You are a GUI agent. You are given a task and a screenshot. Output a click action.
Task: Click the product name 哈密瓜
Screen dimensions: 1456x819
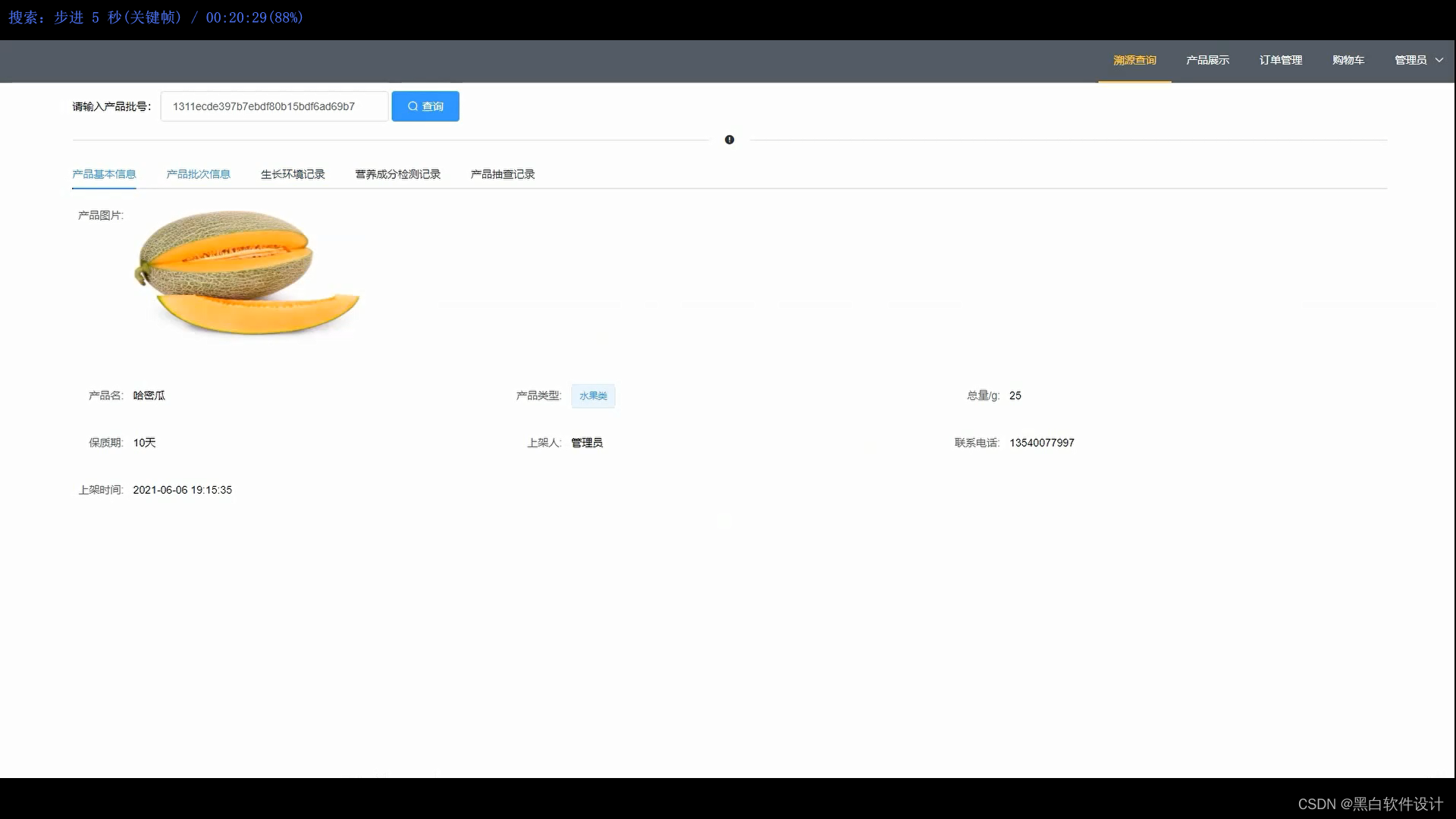point(149,396)
